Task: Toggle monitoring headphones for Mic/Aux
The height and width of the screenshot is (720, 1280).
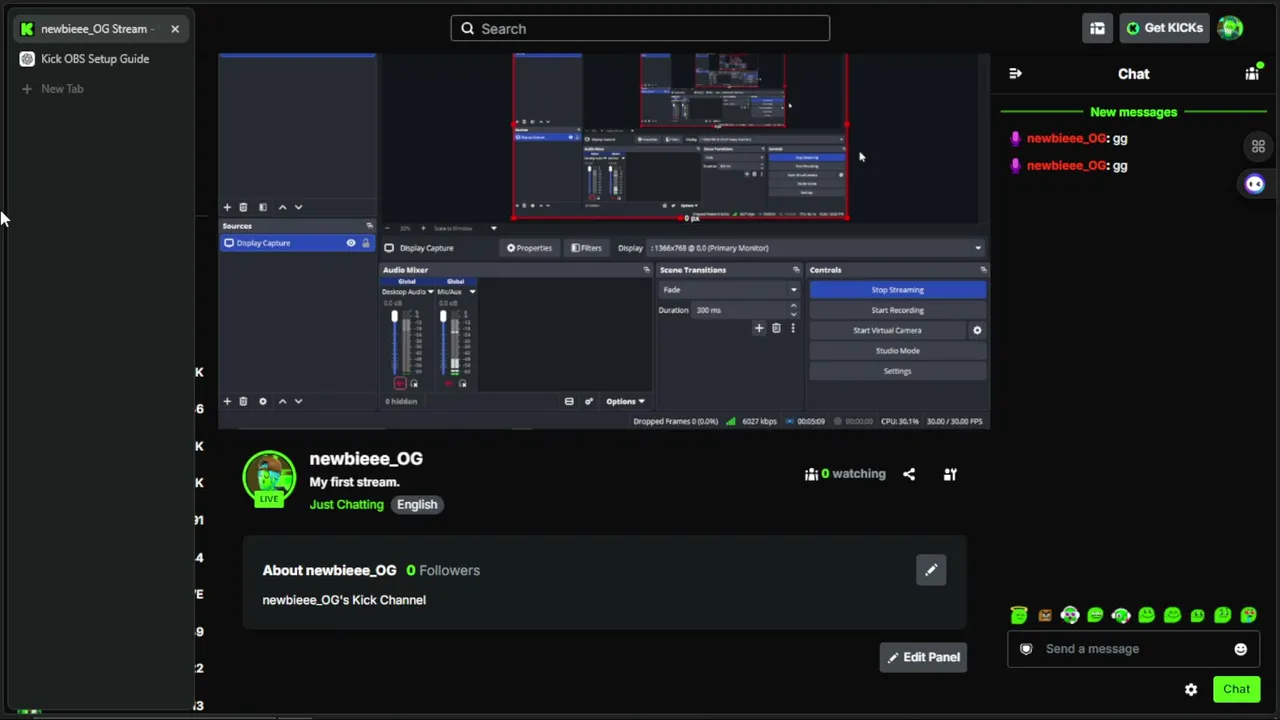Action: click(x=462, y=383)
